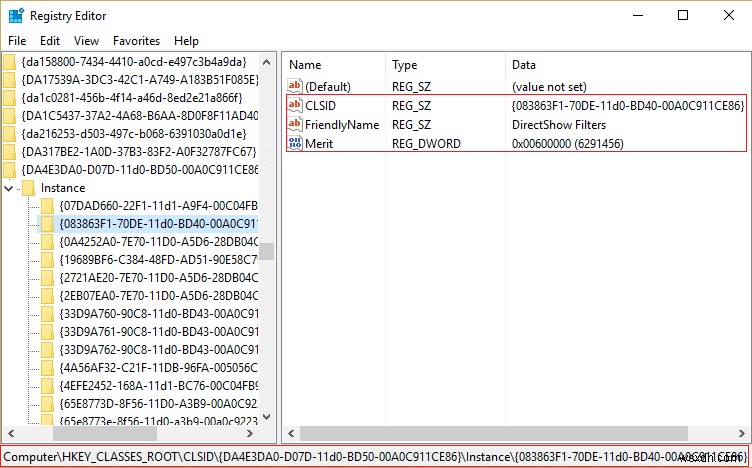The width and height of the screenshot is (752, 468).
Task: Click folder icon for {da216253-d503 key
Action: pos(10,134)
